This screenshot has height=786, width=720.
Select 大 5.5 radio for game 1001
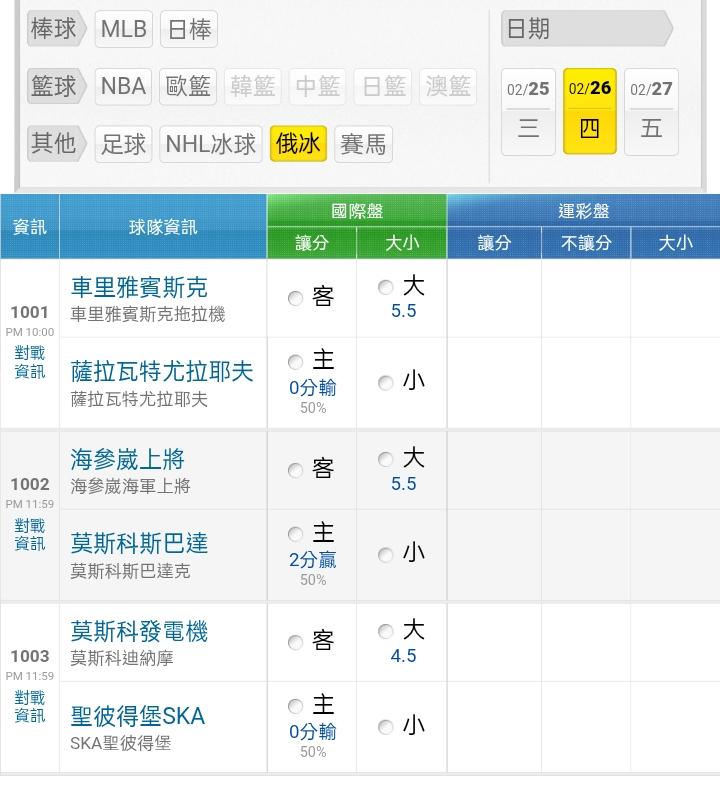pyautogui.click(x=385, y=287)
